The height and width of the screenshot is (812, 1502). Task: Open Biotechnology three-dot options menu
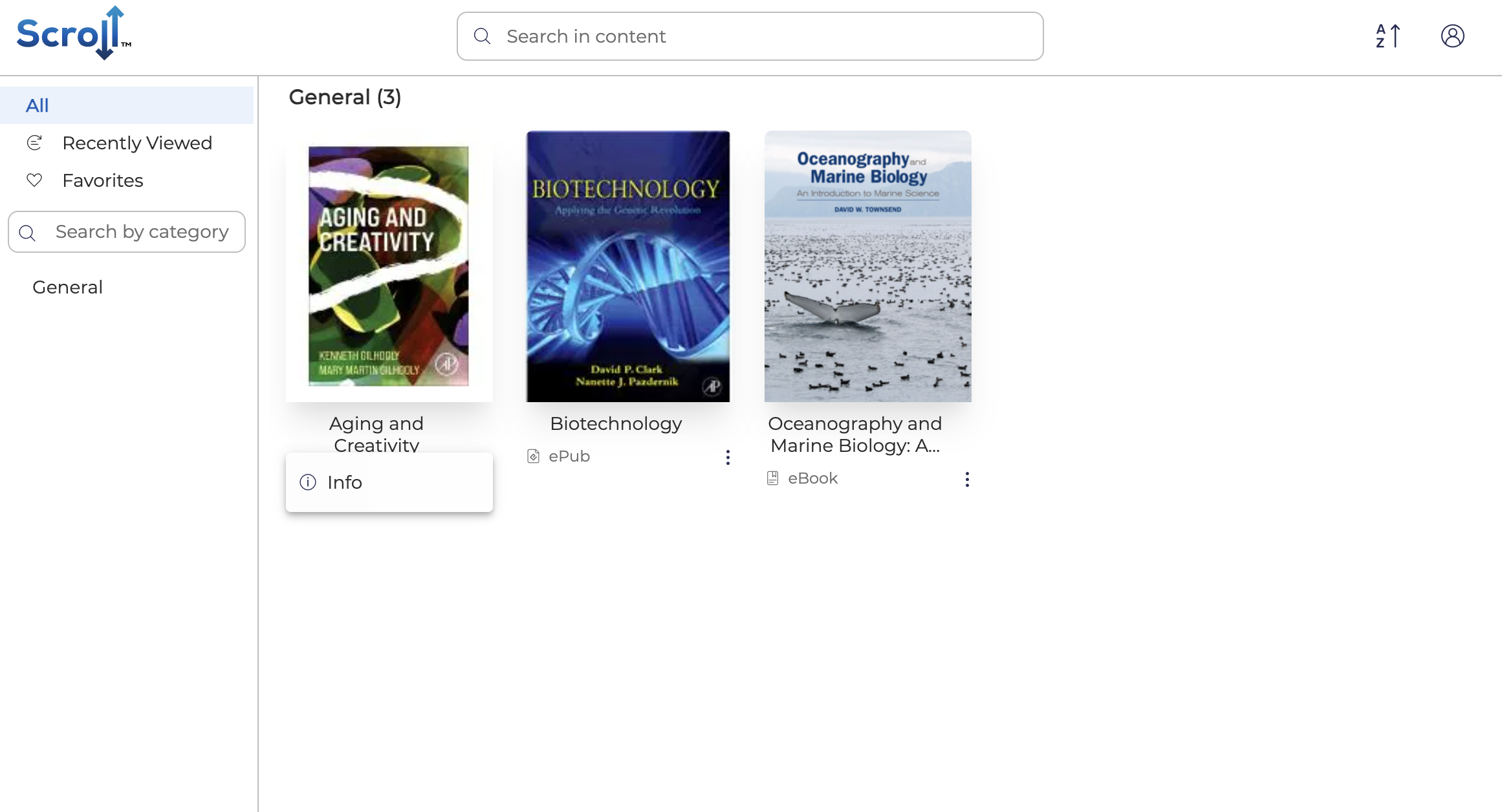[728, 458]
